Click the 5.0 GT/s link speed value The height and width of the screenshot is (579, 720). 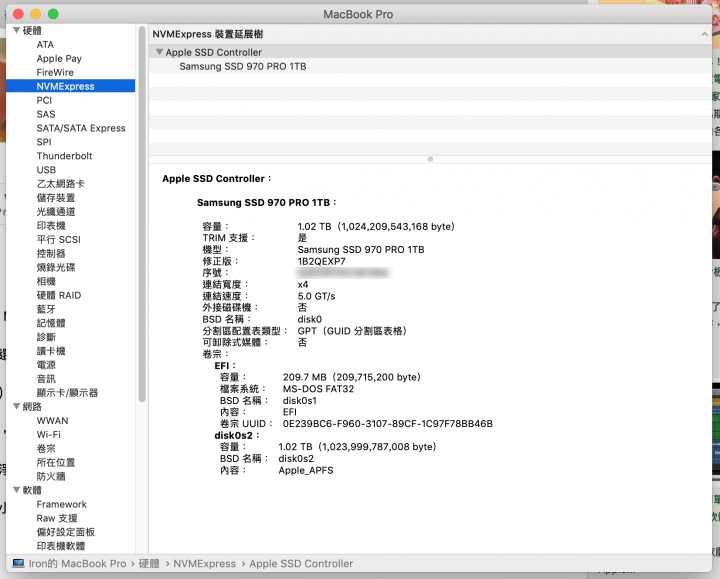[316, 296]
